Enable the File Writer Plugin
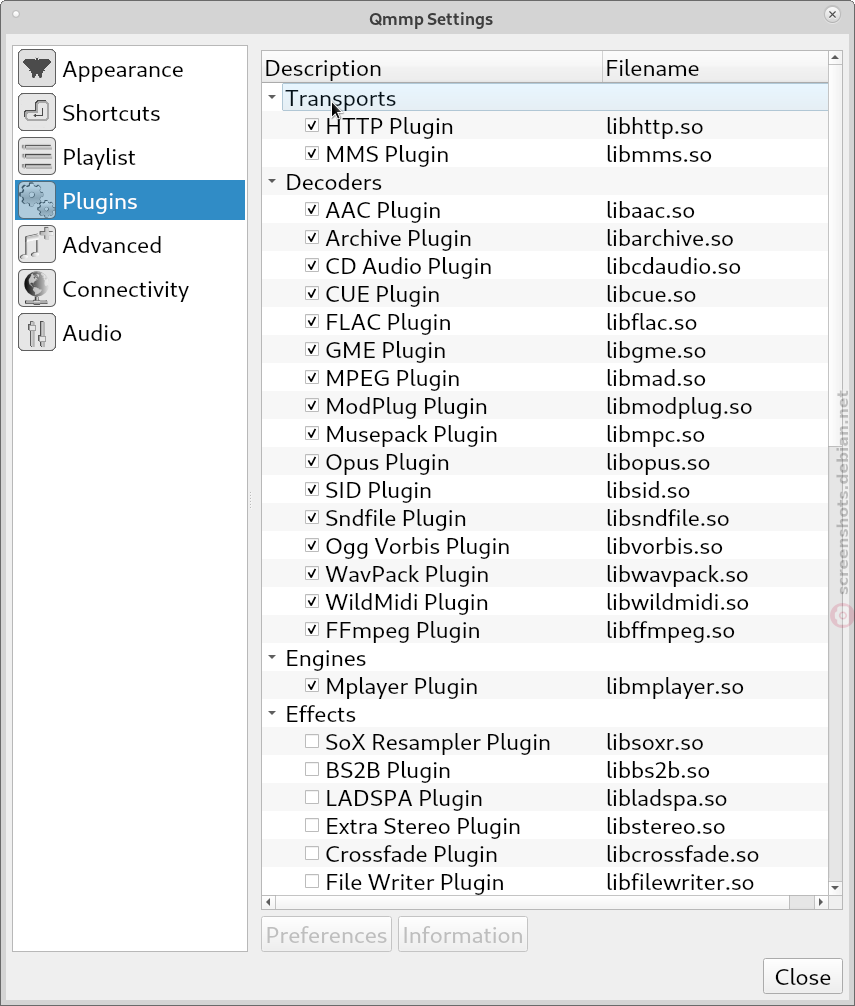Screen dimensions: 855x1006 312,882
